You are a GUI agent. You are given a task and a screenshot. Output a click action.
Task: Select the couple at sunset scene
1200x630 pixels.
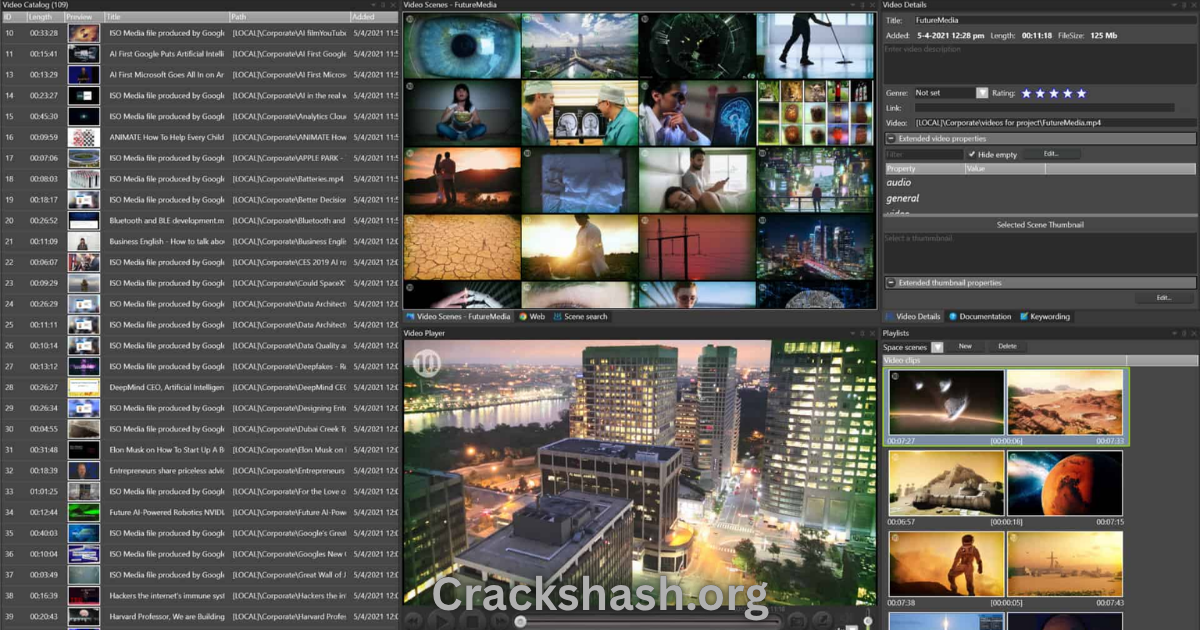[461, 181]
